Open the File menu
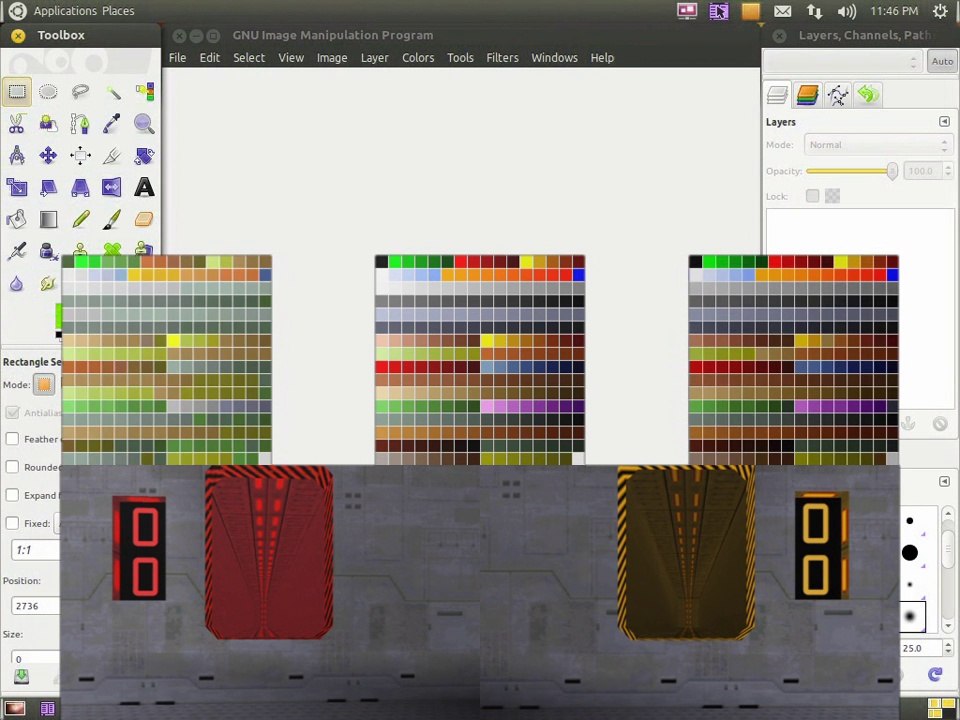 point(178,58)
